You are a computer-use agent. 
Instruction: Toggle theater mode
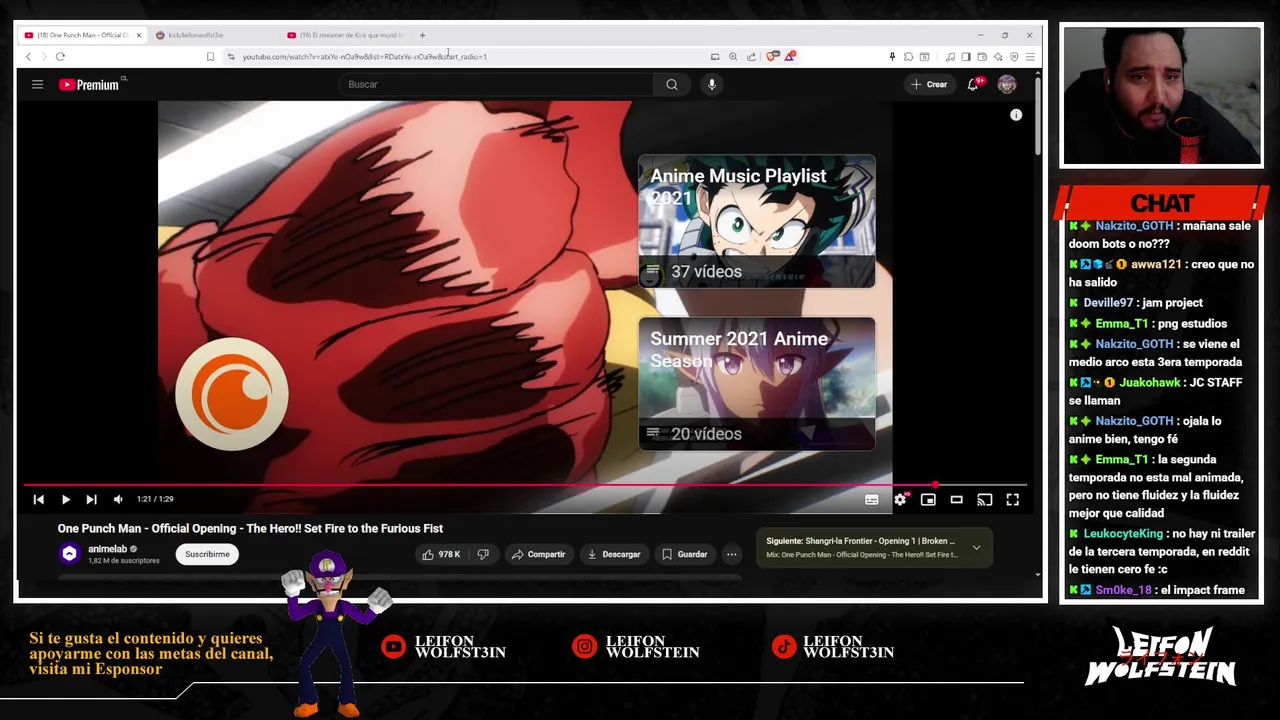(x=956, y=499)
